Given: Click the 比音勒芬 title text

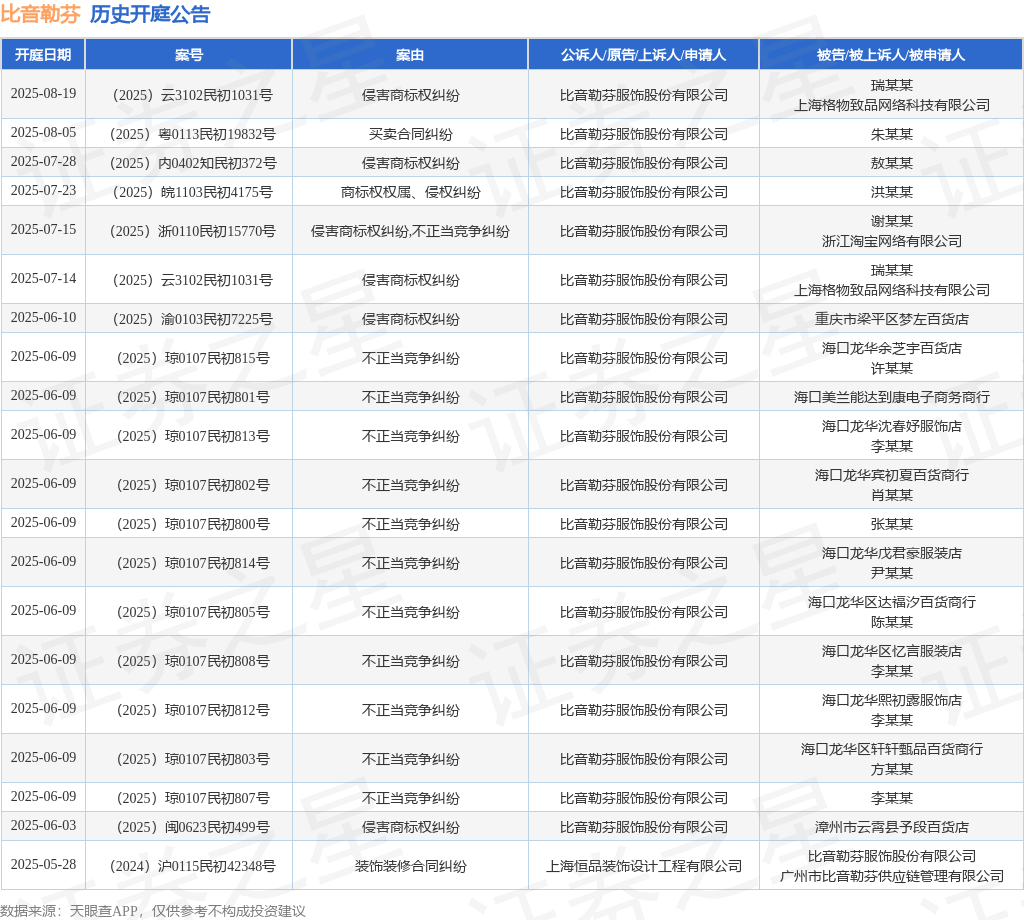Looking at the screenshot, I should tap(40, 14).
